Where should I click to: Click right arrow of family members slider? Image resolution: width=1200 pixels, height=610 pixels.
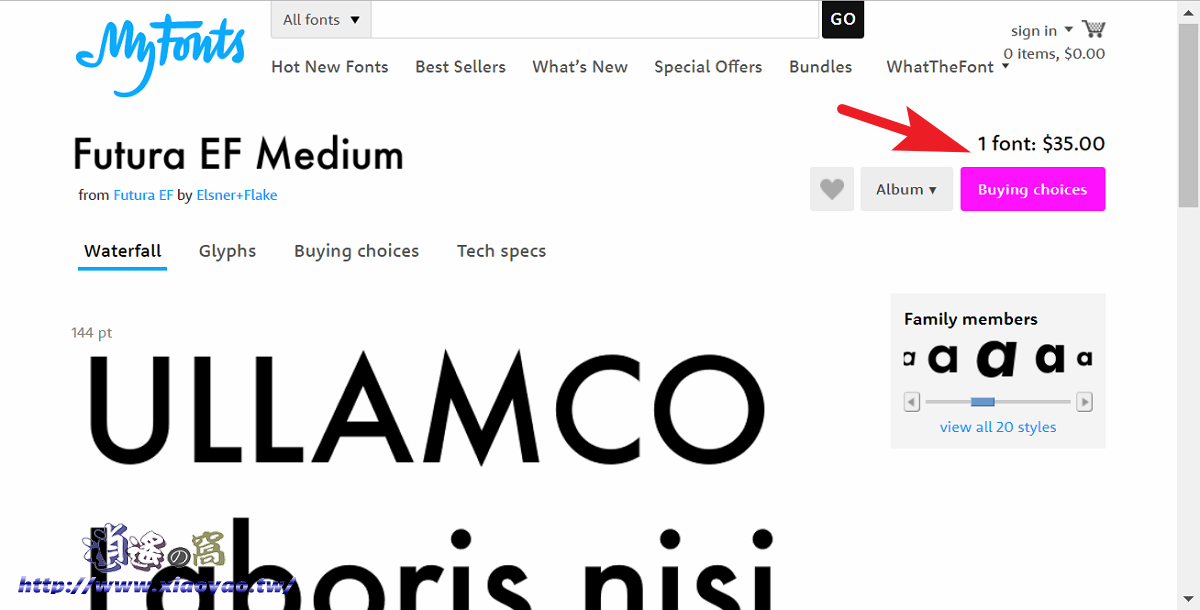pos(1085,402)
